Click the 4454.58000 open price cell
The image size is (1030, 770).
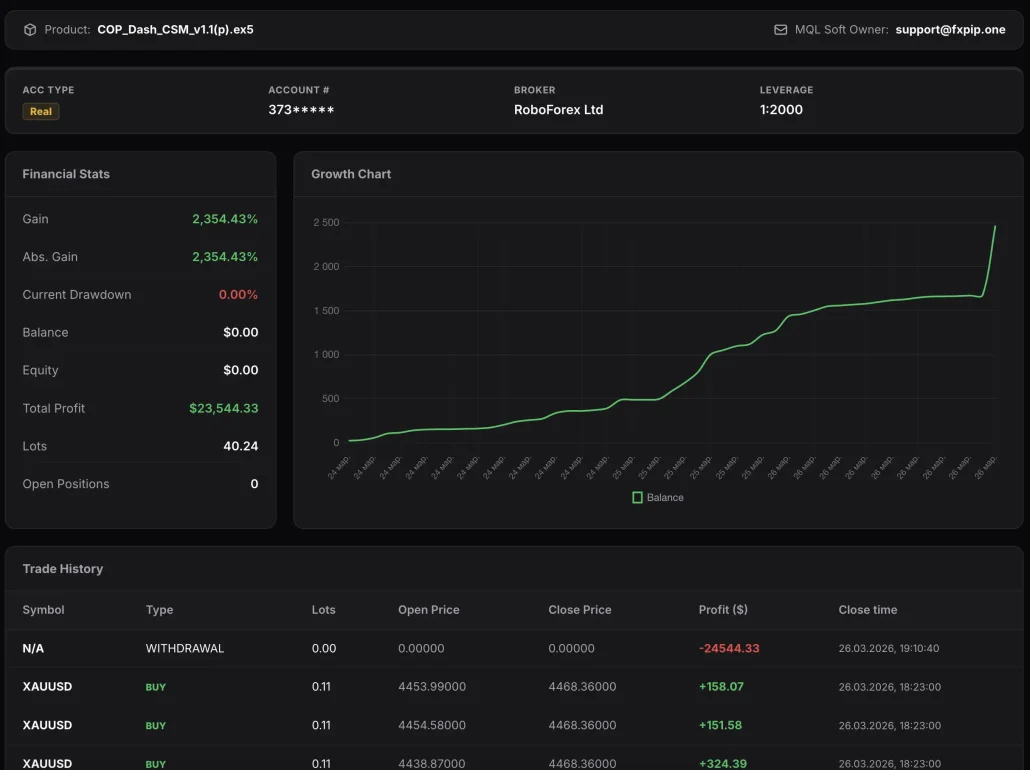click(x=432, y=725)
